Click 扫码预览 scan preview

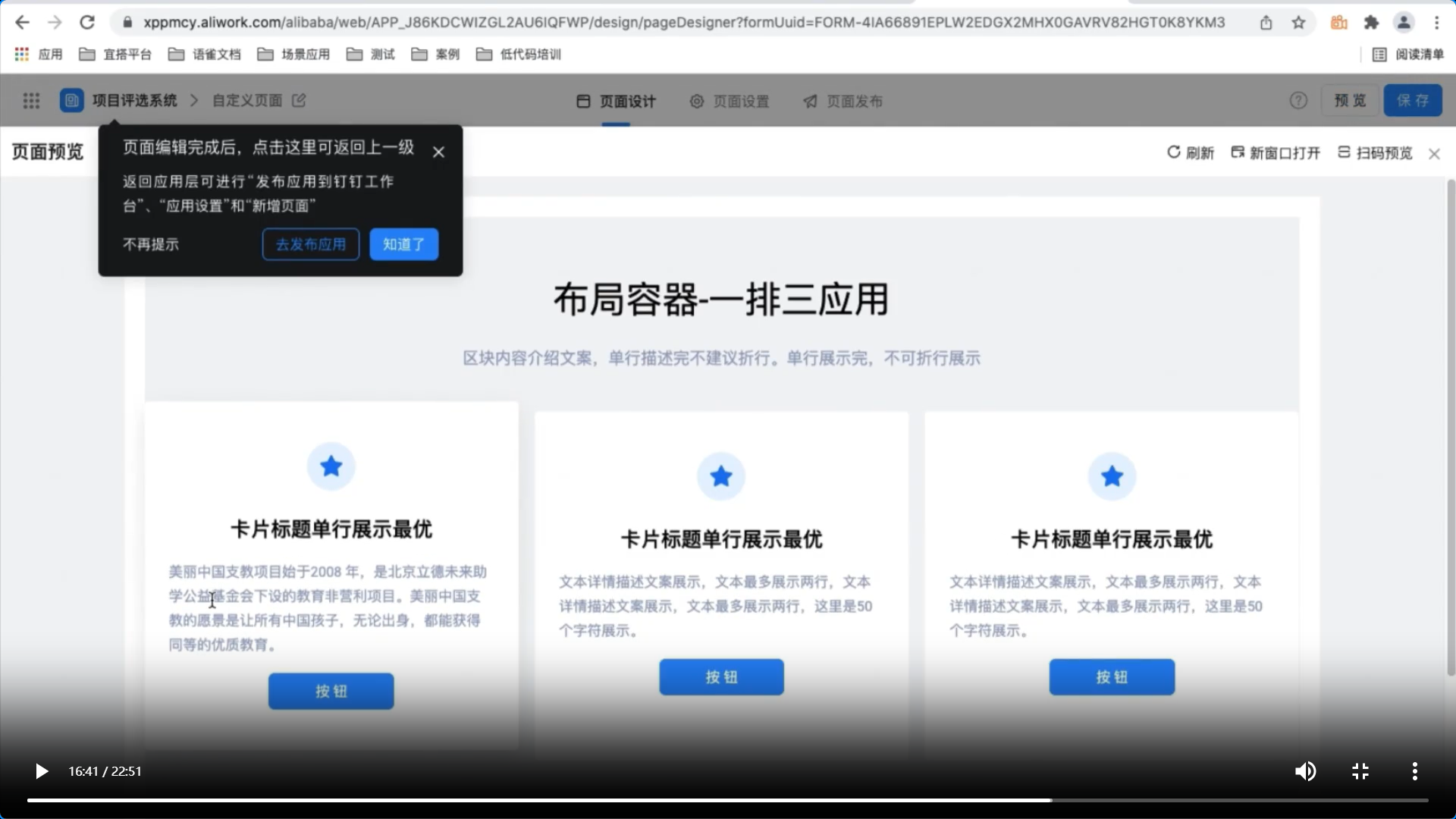1375,153
